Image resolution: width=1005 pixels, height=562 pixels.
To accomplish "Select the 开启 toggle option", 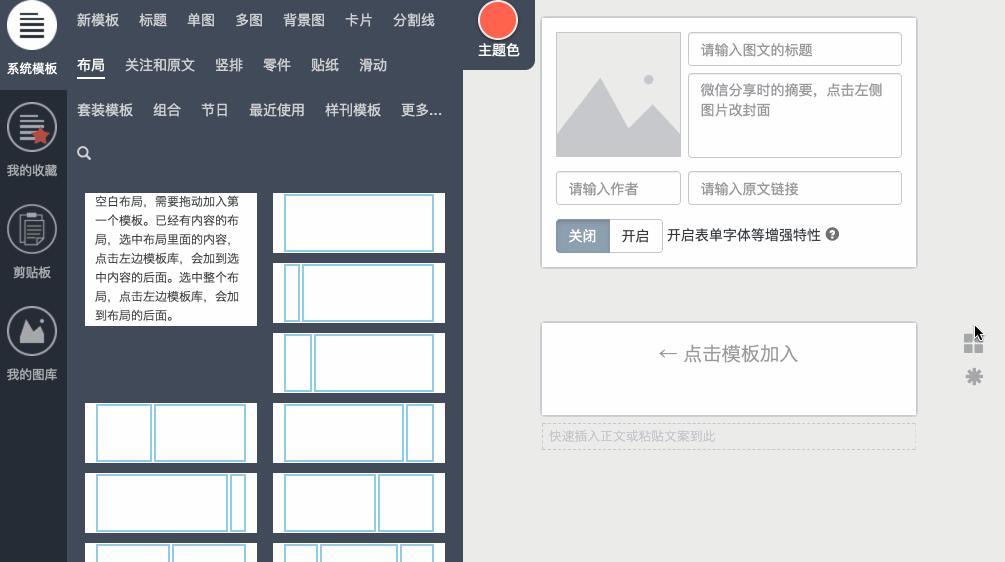I will (x=635, y=236).
